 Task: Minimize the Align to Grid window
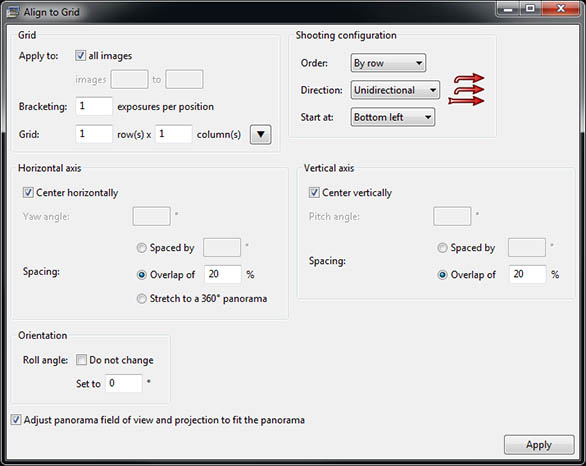(x=508, y=9)
